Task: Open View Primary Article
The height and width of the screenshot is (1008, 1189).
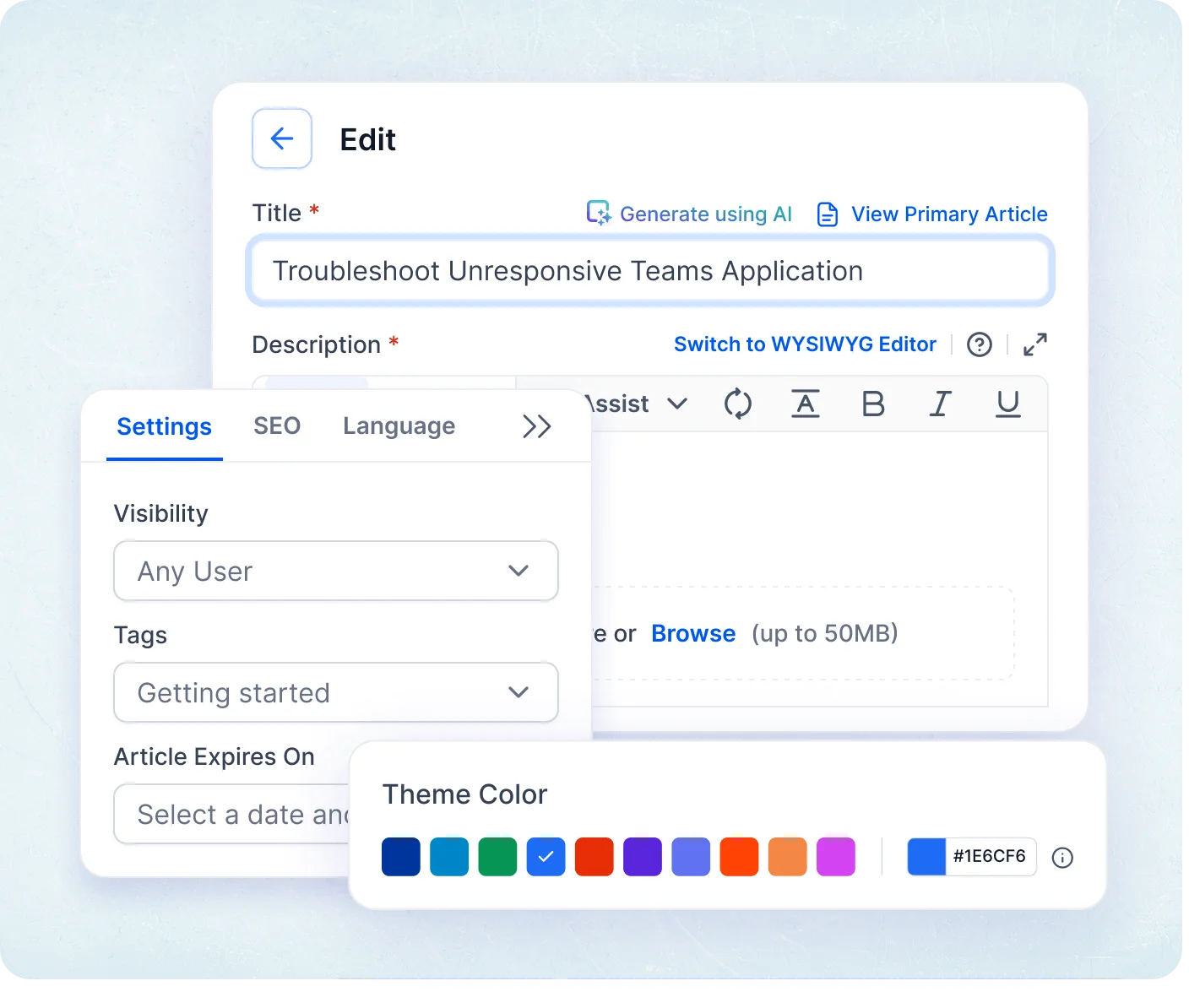Action: click(949, 214)
